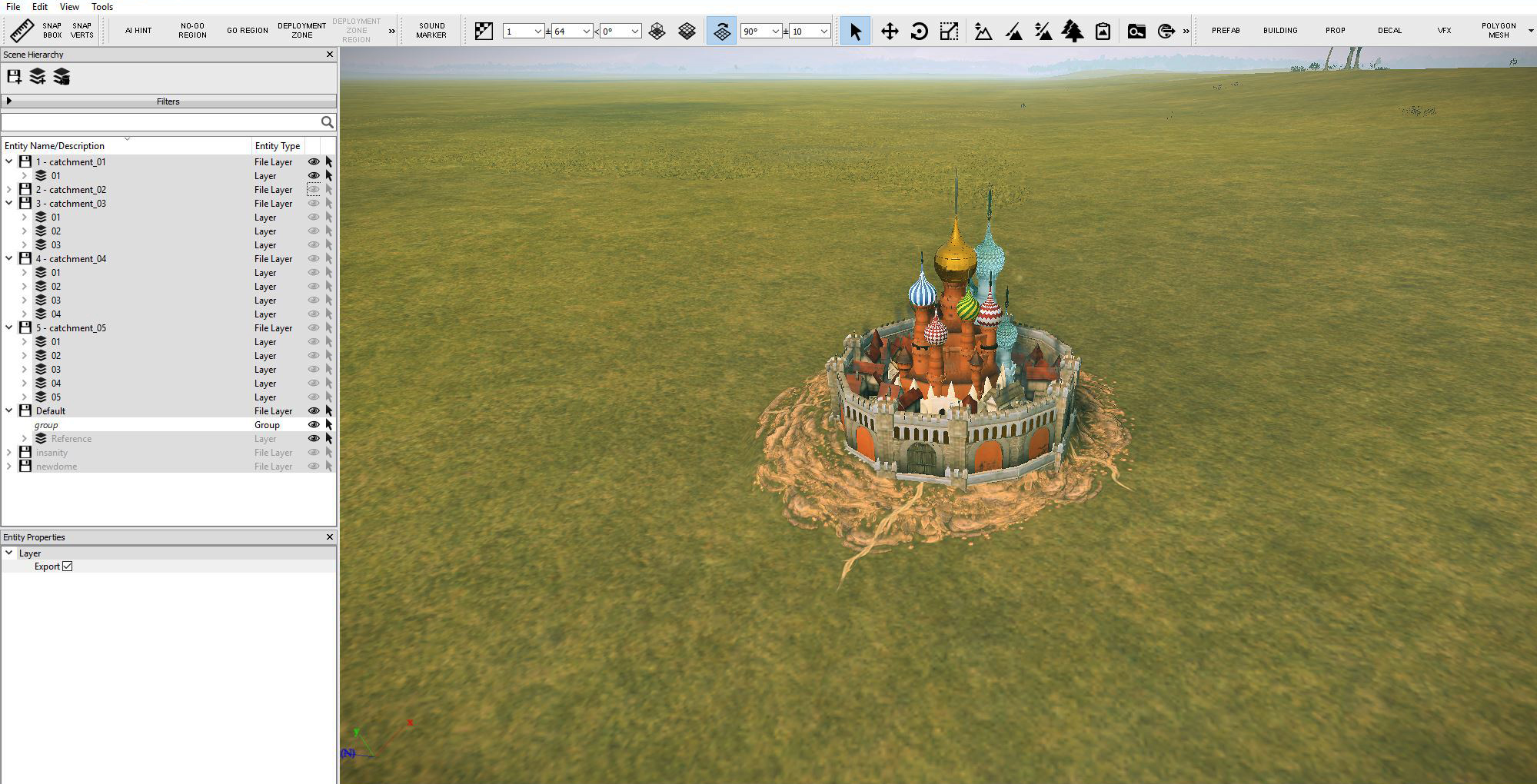Click the SOUND MARKER button
The height and width of the screenshot is (784, 1537).
[431, 31]
